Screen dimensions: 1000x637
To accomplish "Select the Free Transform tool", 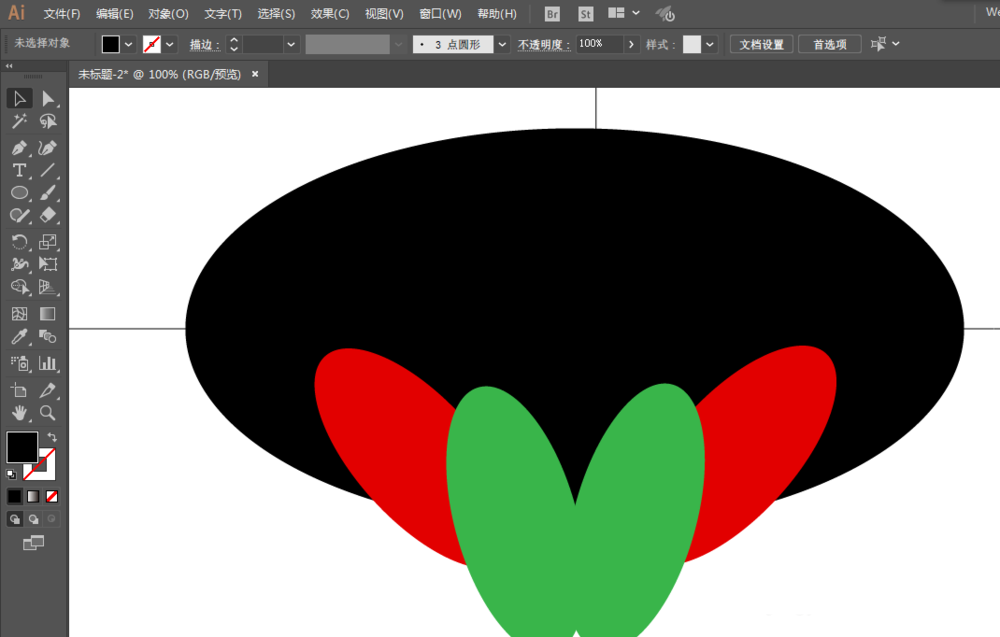I will coord(48,264).
